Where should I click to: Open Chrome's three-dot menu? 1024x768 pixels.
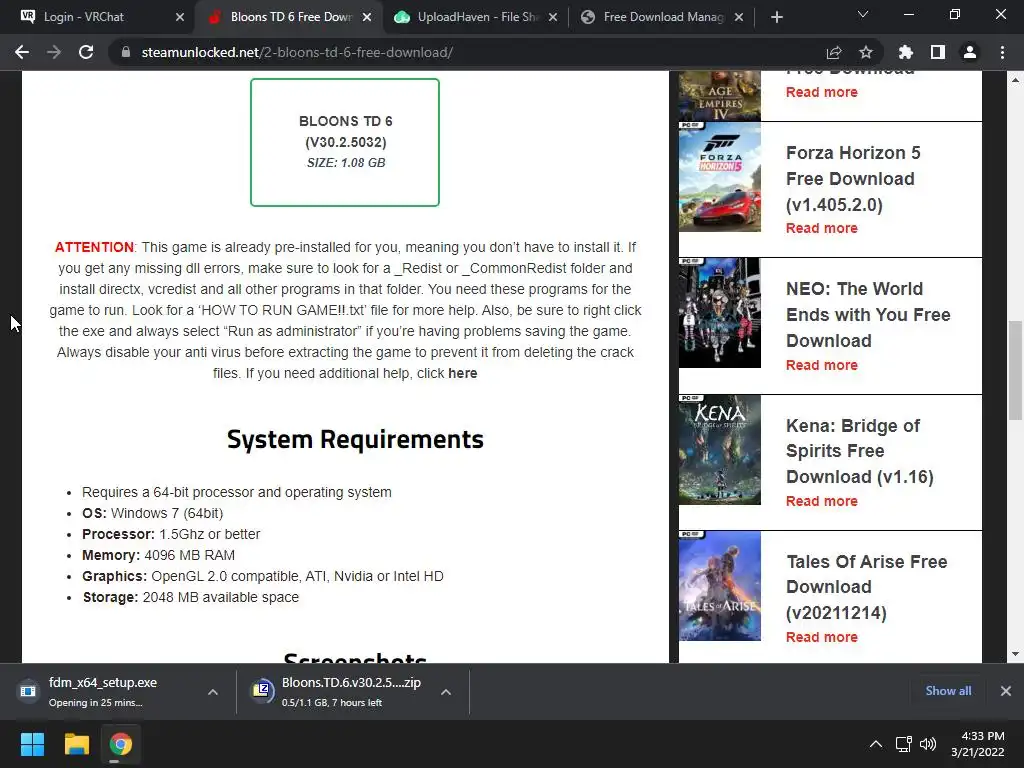1002,52
